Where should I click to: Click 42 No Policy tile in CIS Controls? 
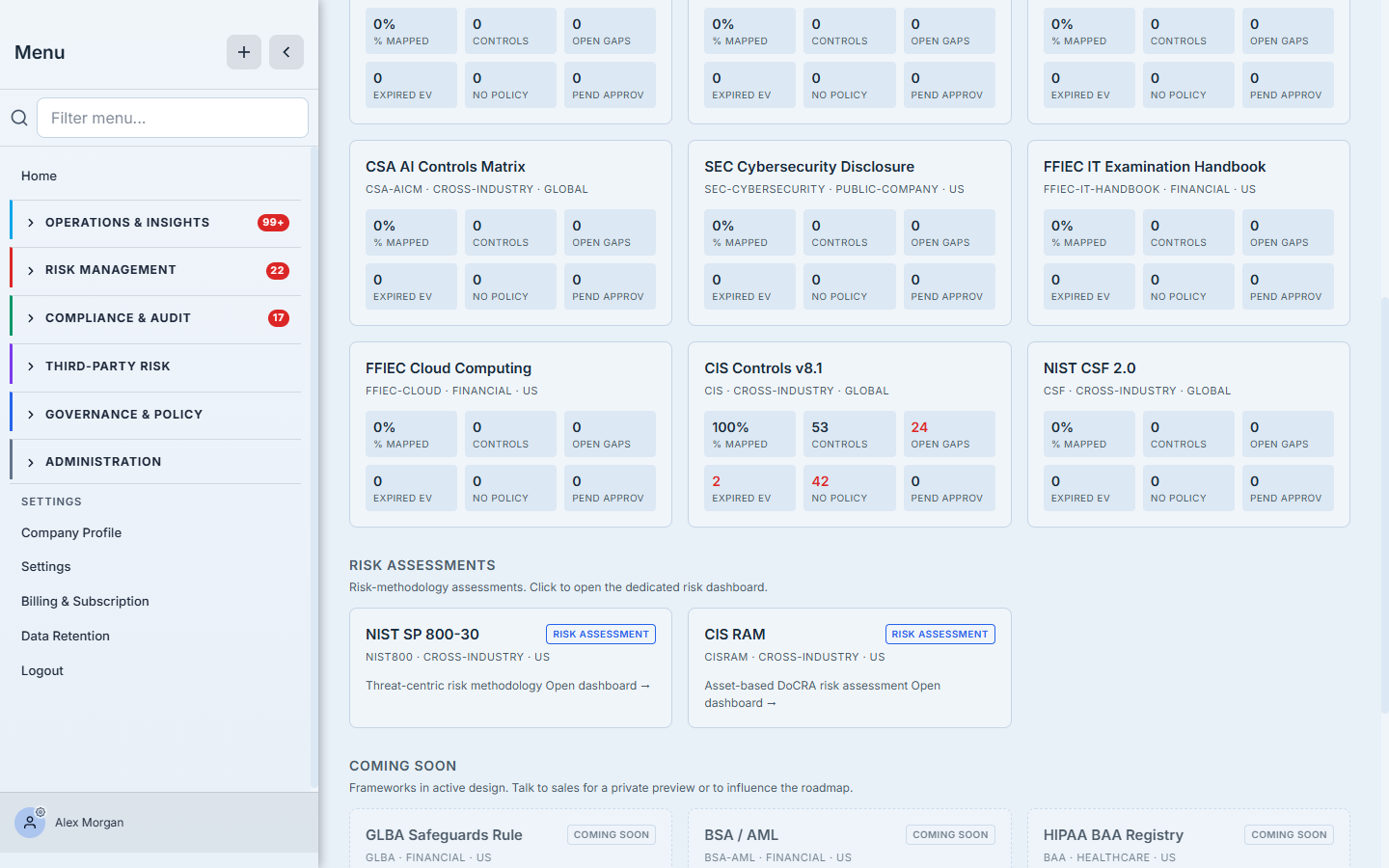849,488
